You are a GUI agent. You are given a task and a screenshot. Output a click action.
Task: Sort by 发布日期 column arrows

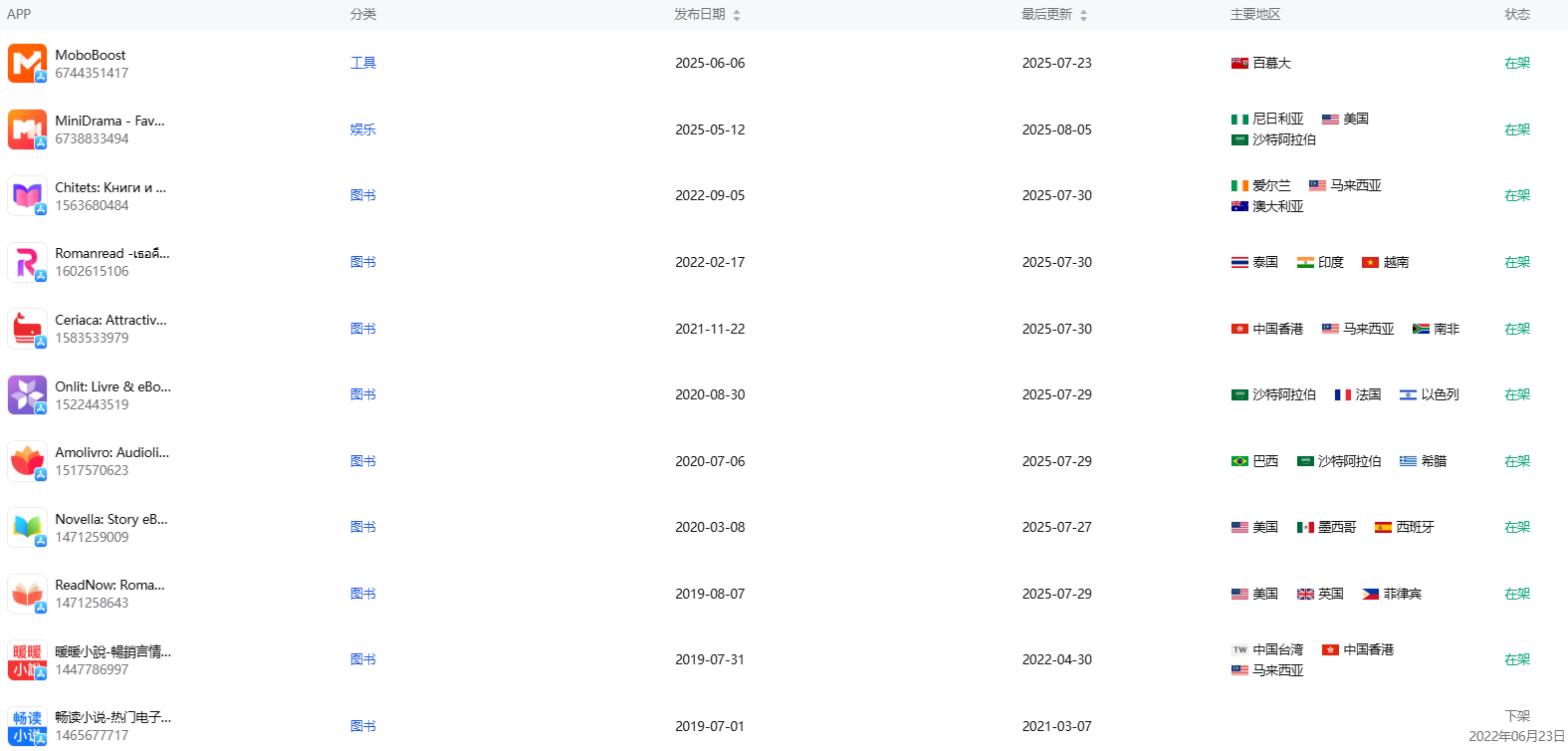(737, 15)
